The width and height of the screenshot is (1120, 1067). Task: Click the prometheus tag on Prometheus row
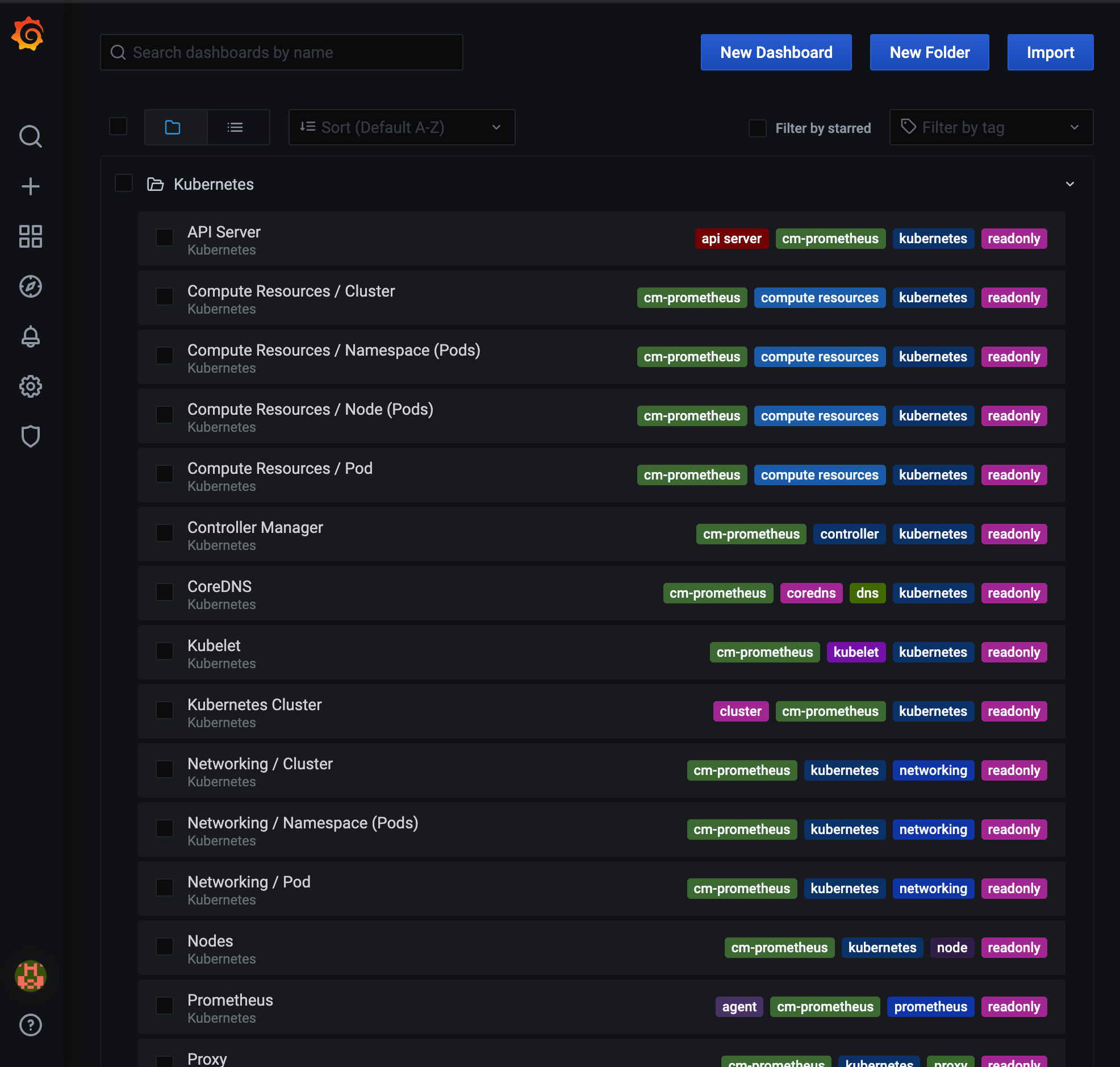point(930,1007)
